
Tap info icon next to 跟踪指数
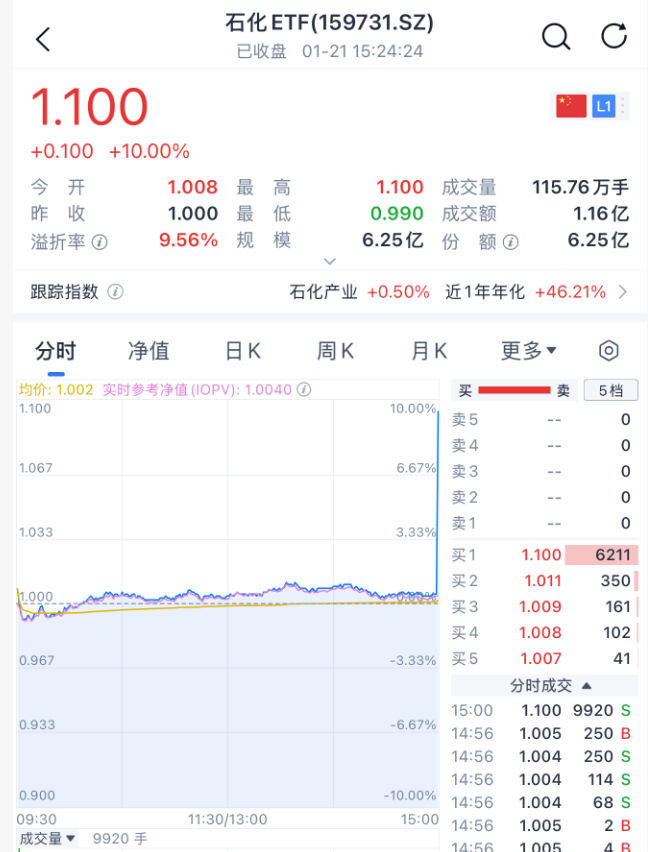coord(115,292)
